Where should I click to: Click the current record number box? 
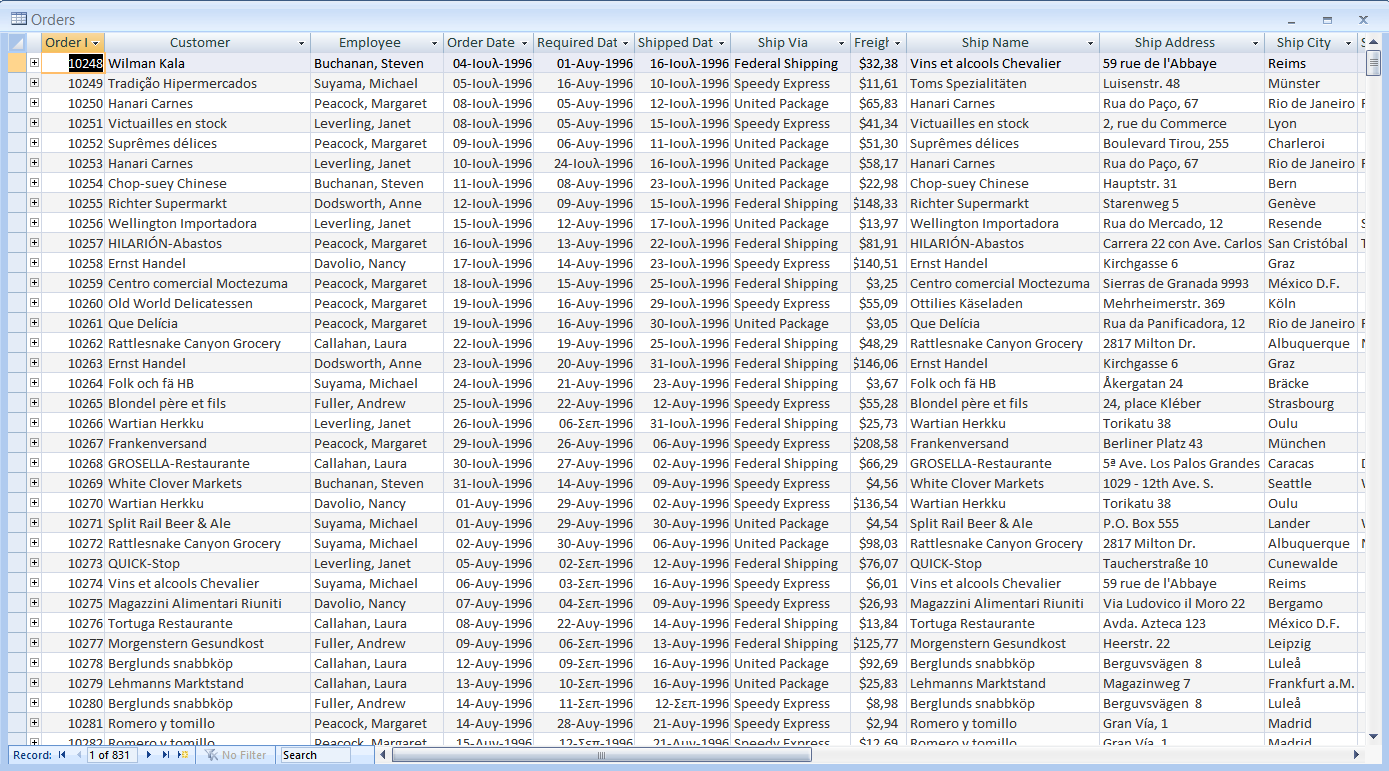point(112,755)
